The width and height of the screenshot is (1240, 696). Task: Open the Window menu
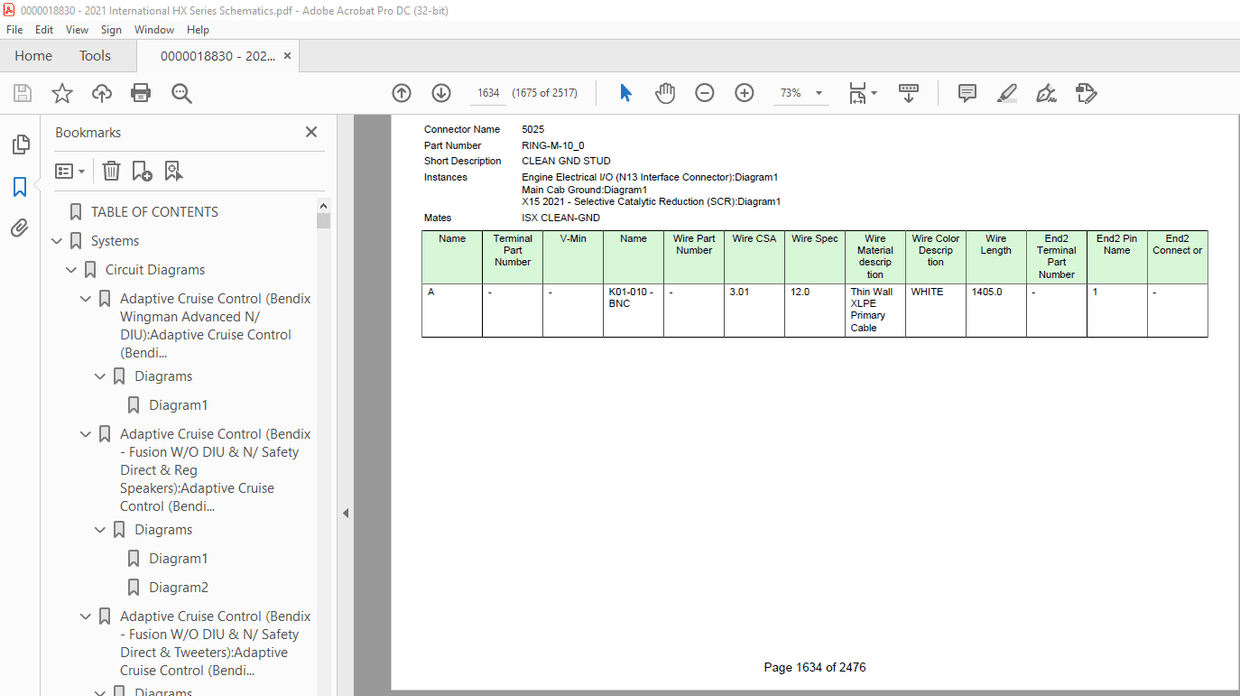pos(154,30)
